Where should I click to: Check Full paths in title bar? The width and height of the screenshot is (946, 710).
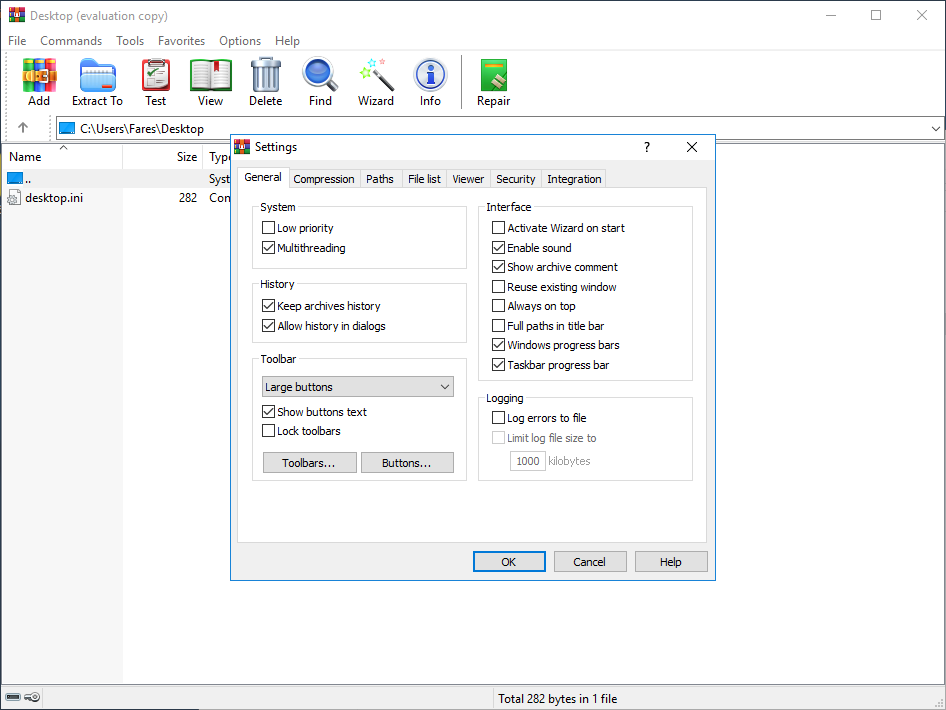(x=498, y=326)
